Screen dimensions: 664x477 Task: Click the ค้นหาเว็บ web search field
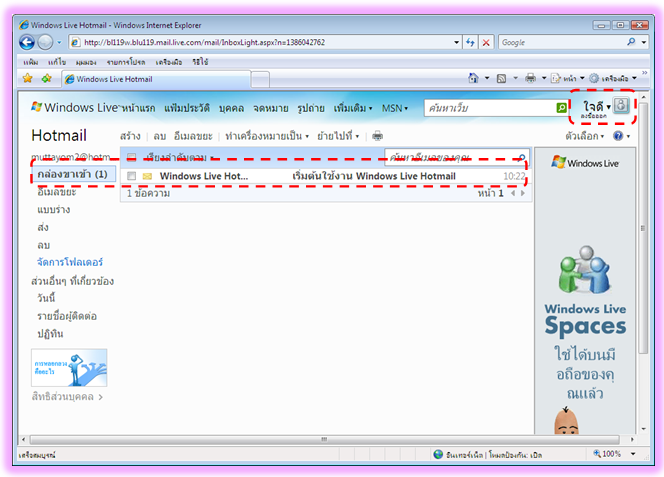tap(490, 108)
